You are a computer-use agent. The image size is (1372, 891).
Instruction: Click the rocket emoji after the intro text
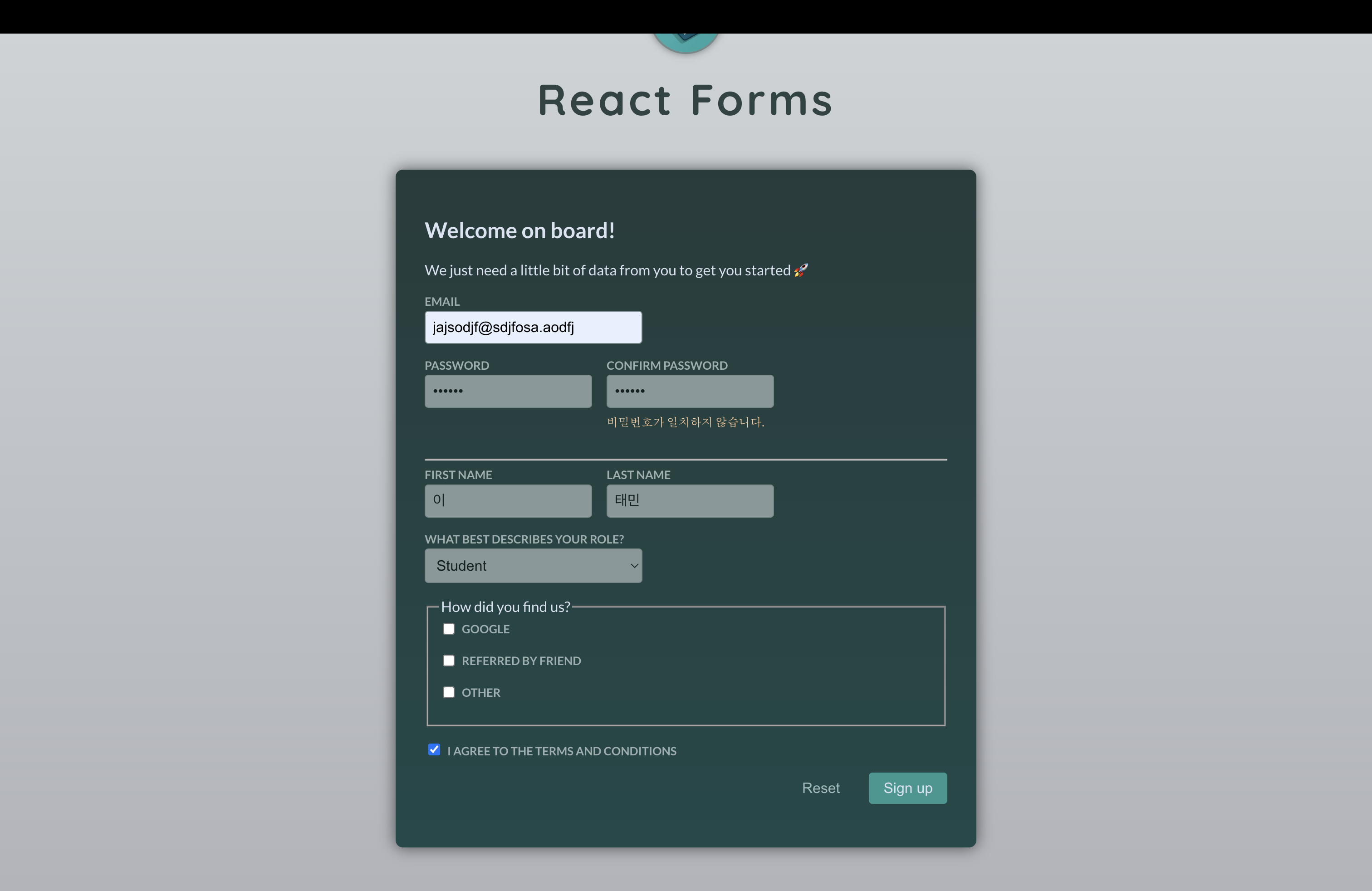tap(801, 270)
